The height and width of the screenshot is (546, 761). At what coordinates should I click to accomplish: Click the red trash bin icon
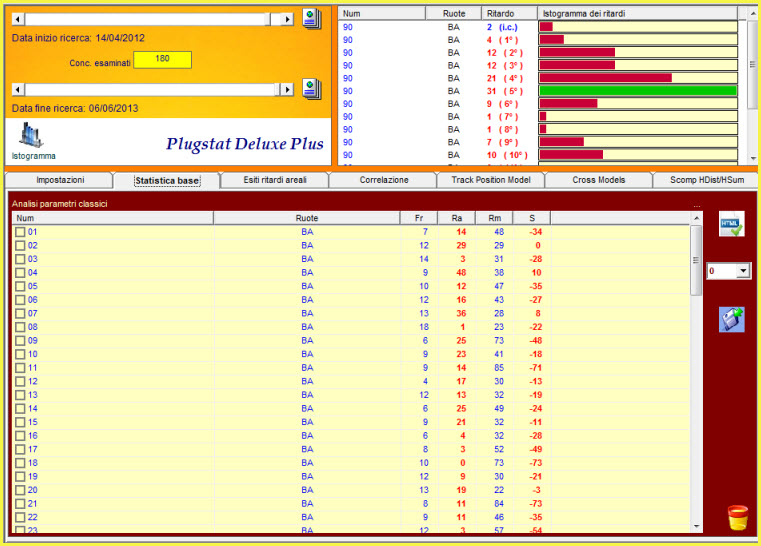(737, 517)
